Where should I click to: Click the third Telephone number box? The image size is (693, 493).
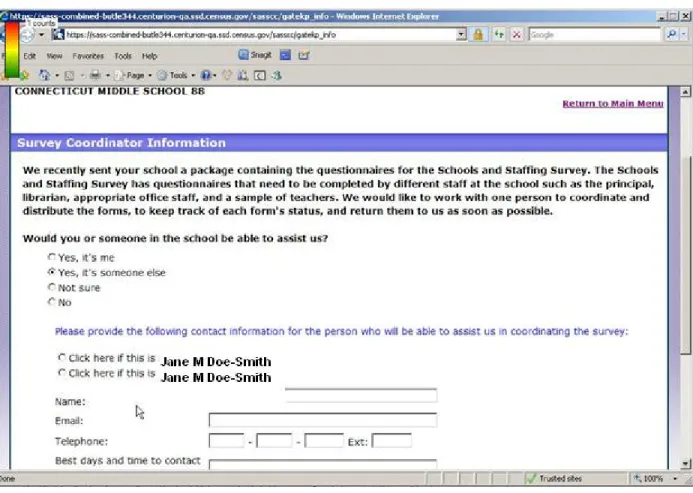tap(324, 441)
